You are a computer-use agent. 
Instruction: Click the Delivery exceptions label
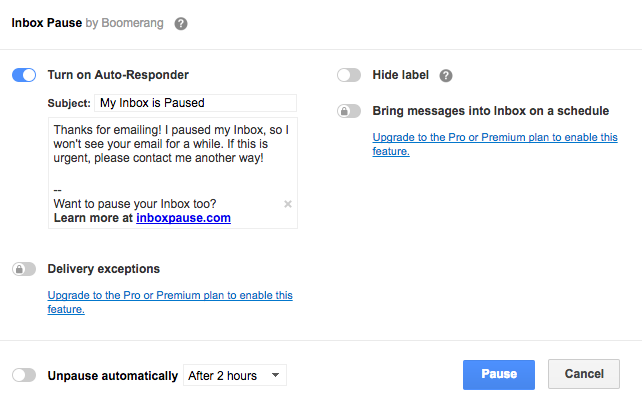(x=104, y=269)
